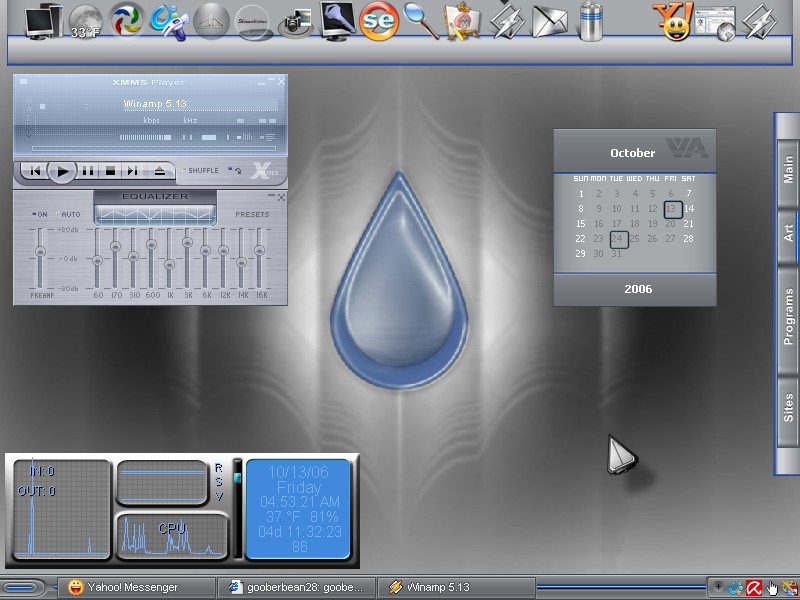Open the monitor computer dock icon
Screen dimensions: 800x600
point(44,21)
